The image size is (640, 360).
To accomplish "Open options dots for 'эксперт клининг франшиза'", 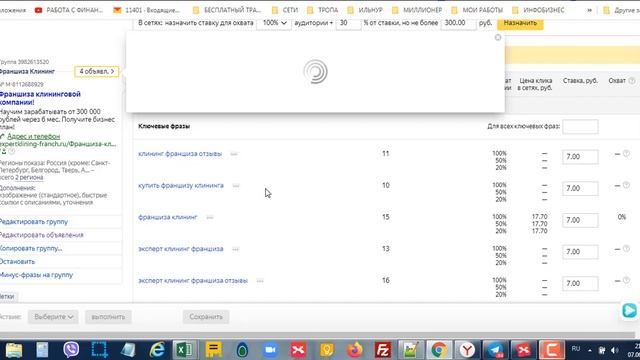I will pyautogui.click(x=236, y=249).
